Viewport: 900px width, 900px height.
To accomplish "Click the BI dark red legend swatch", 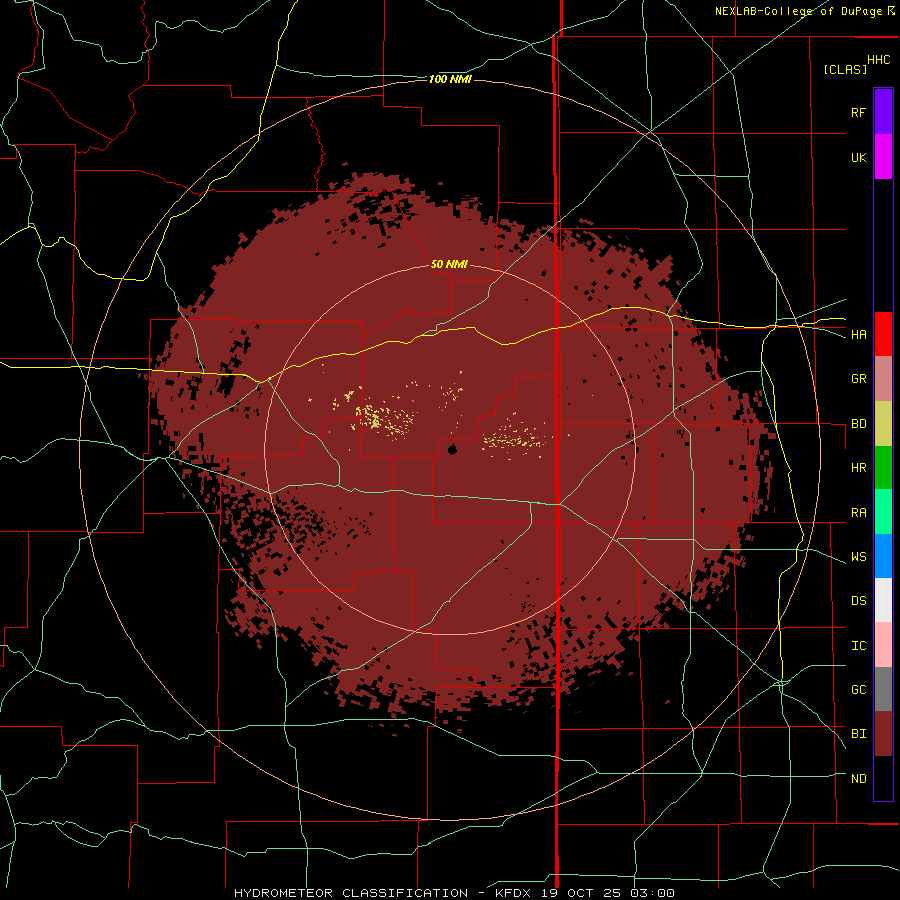I will [883, 734].
